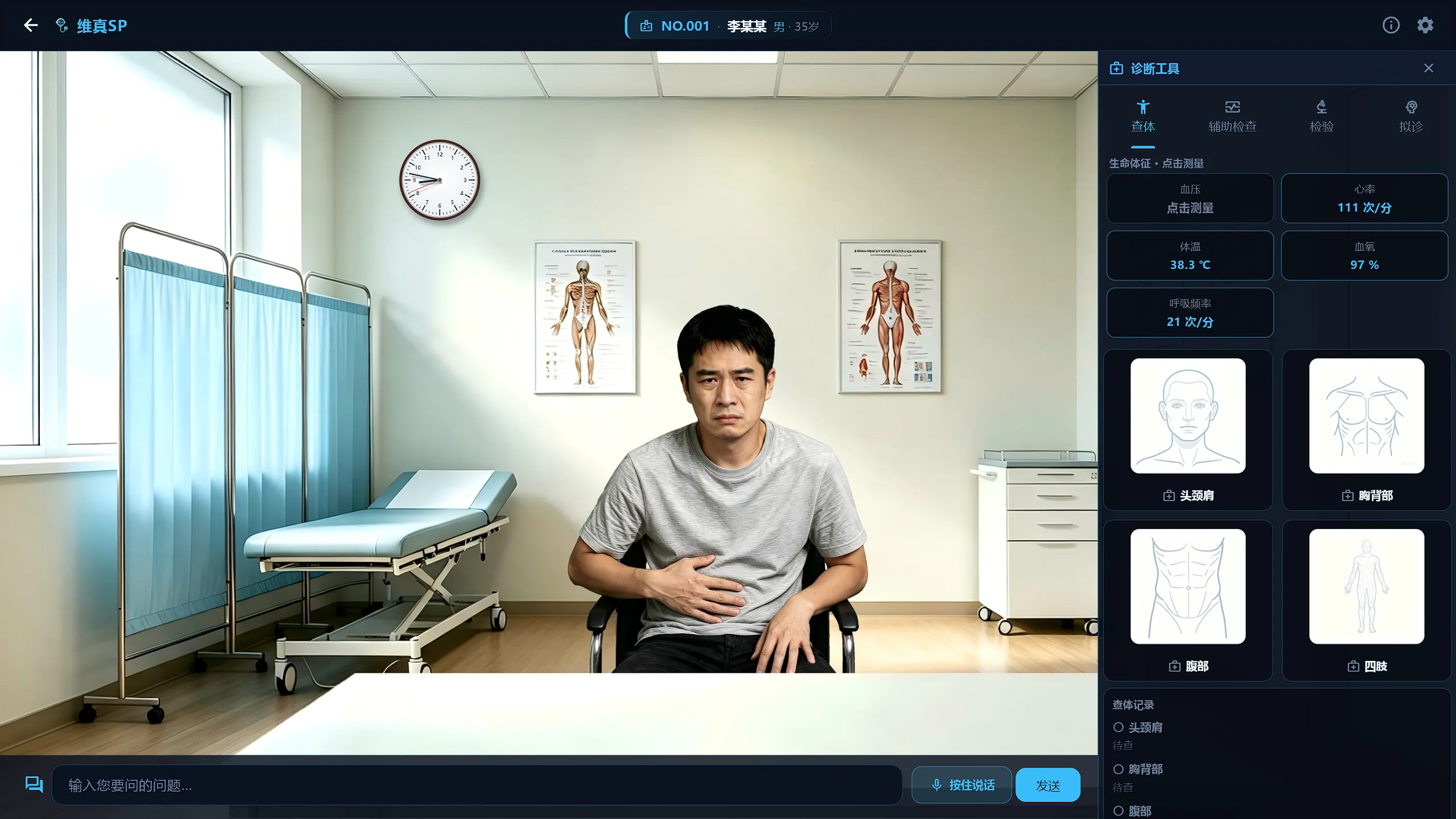Click the 心率 111 次/分 card
This screenshot has height=819, width=1456.
pyautogui.click(x=1364, y=198)
